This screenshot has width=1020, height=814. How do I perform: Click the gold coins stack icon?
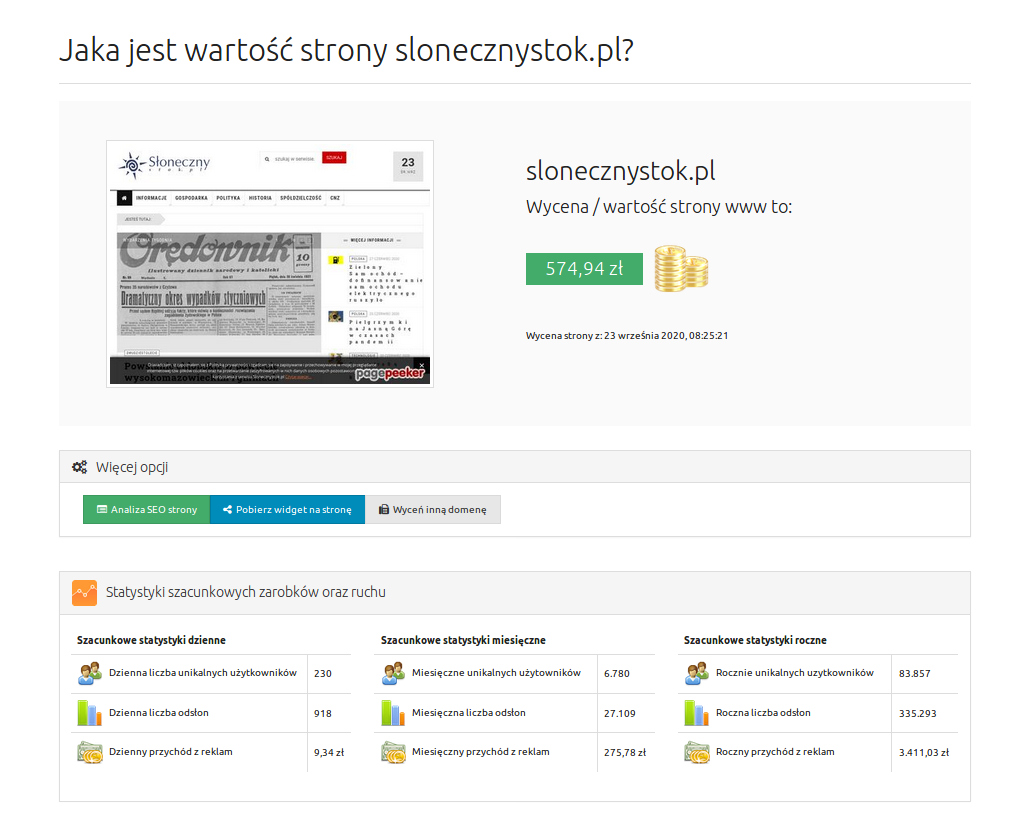[681, 268]
